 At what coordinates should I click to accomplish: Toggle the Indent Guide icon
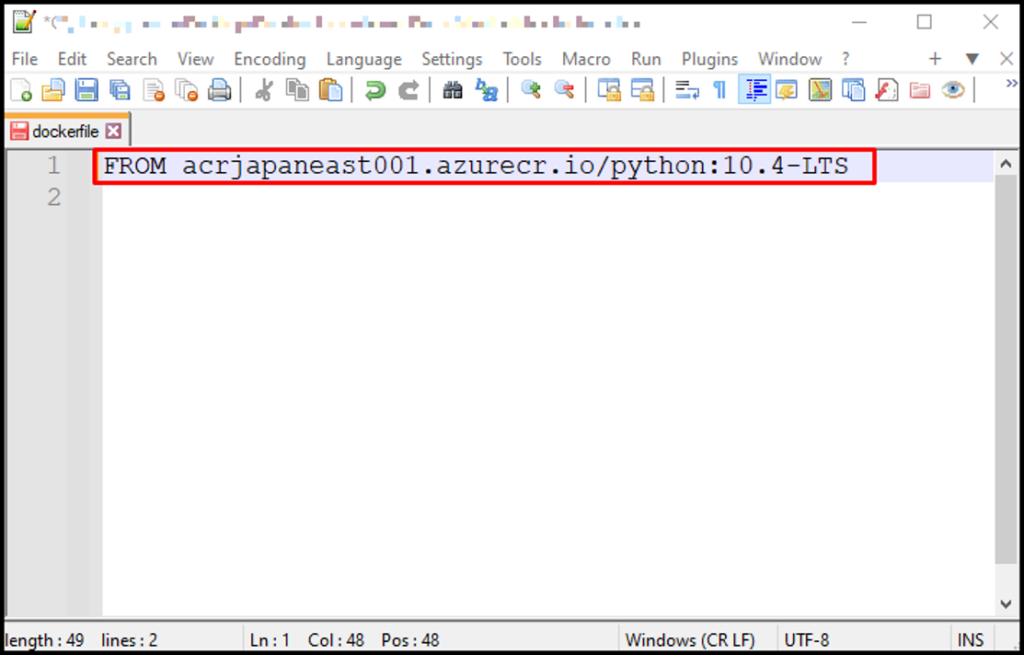pos(754,90)
